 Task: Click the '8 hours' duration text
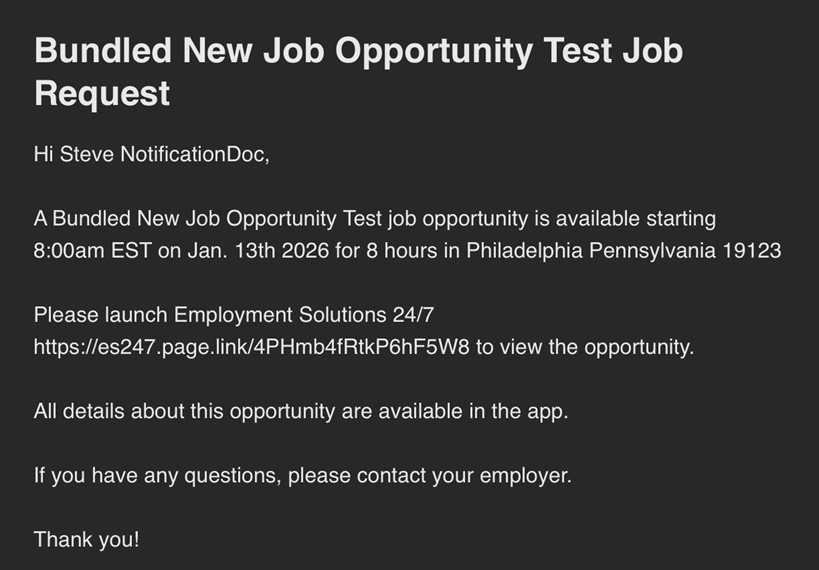click(402, 251)
